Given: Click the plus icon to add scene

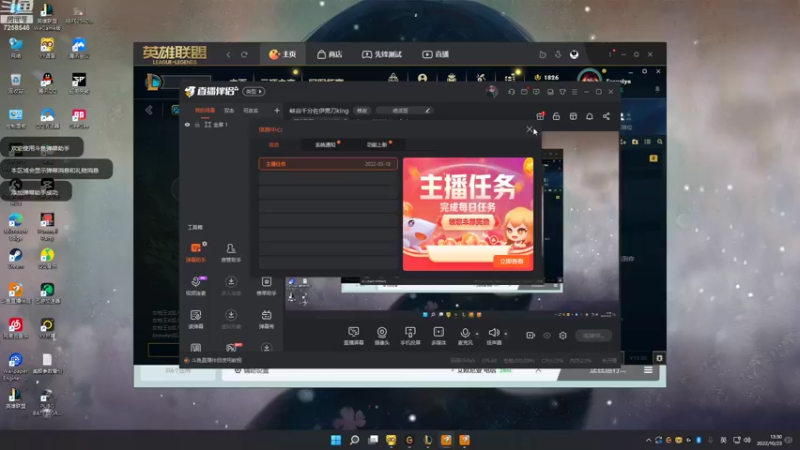Looking at the screenshot, I should [x=277, y=110].
